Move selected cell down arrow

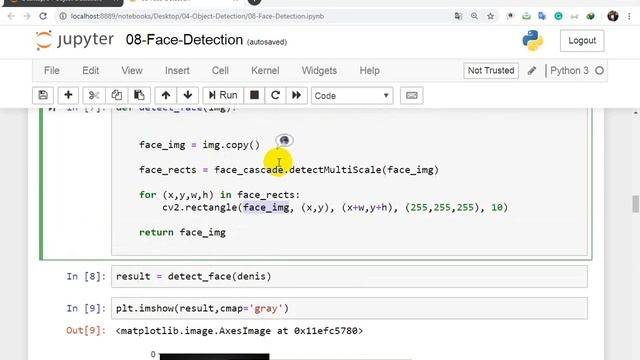point(188,96)
